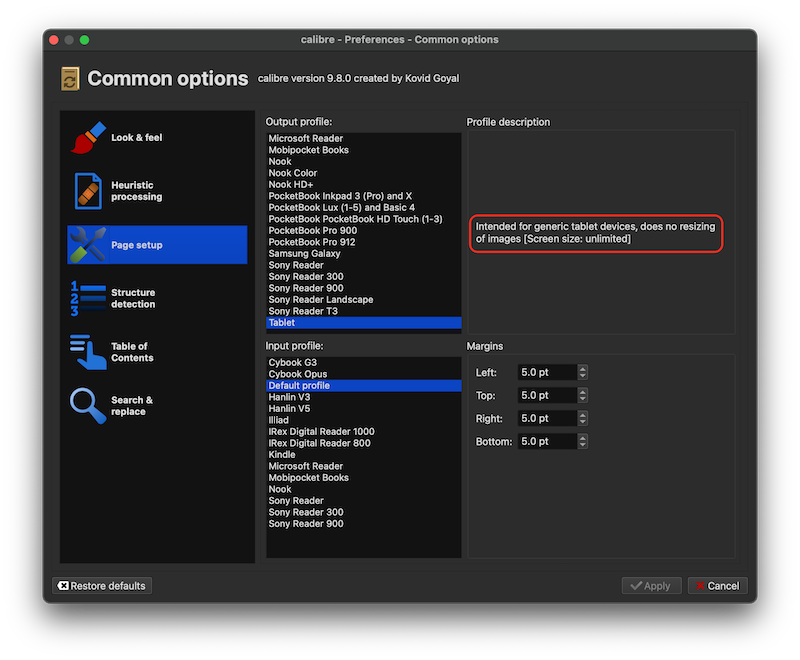Select PocketBook Pro 912 profile
The image size is (800, 660).
364,242
